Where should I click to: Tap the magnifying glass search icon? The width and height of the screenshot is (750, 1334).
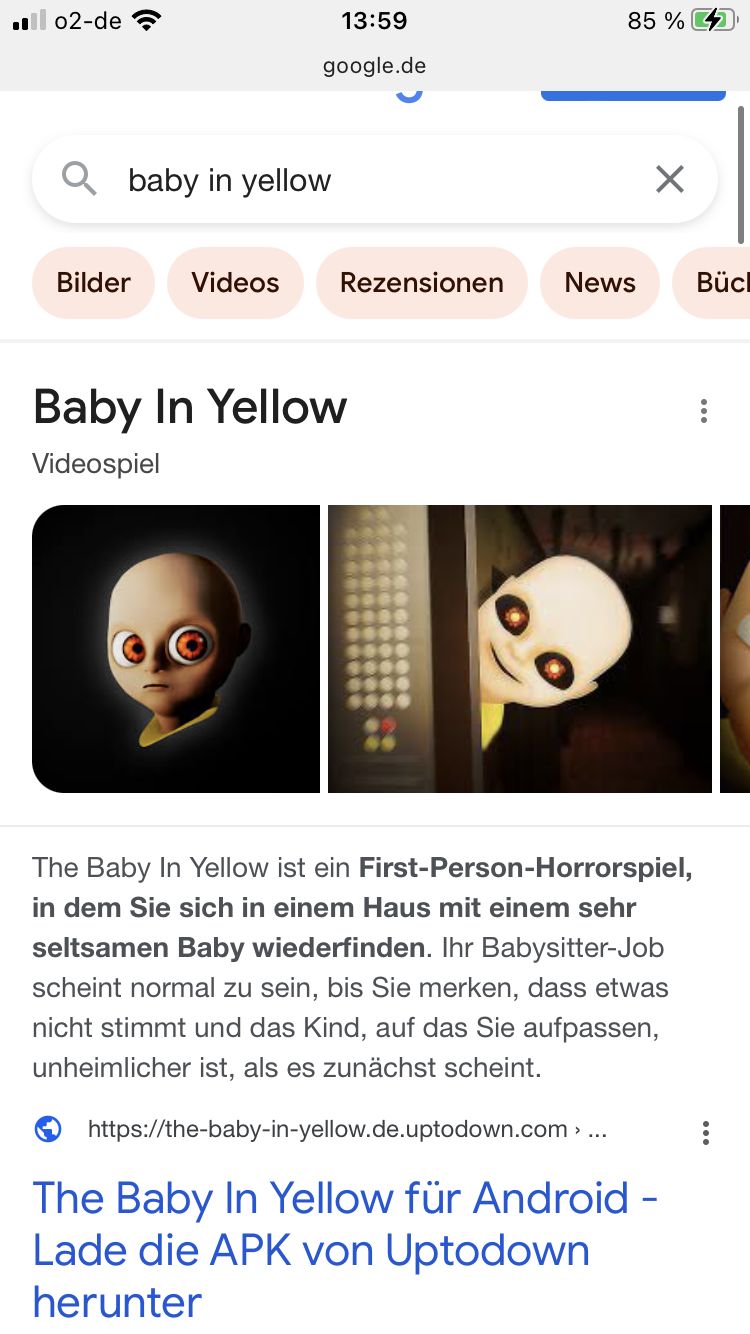coord(79,179)
